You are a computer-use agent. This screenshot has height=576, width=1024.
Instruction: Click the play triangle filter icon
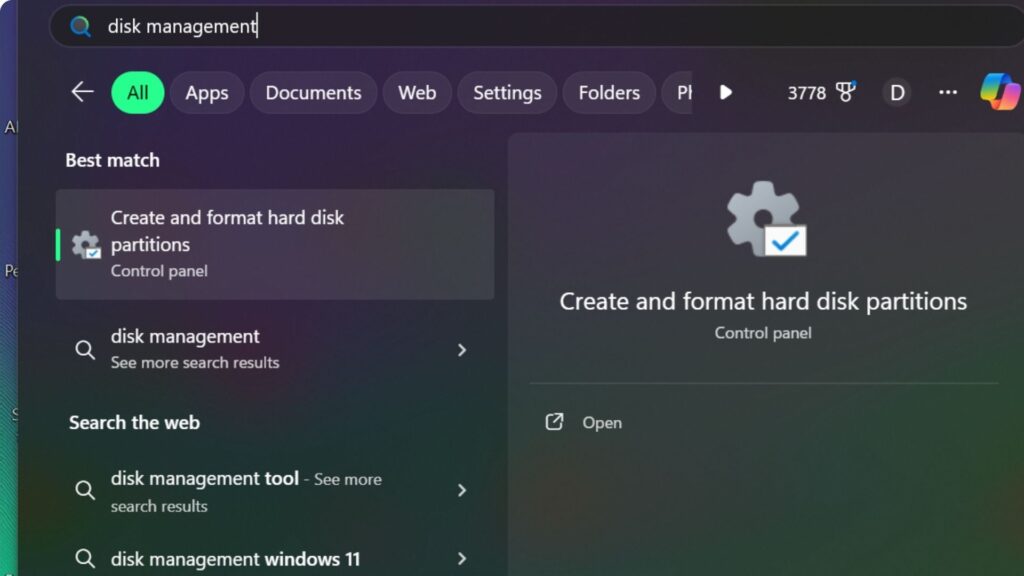pyautogui.click(x=726, y=92)
